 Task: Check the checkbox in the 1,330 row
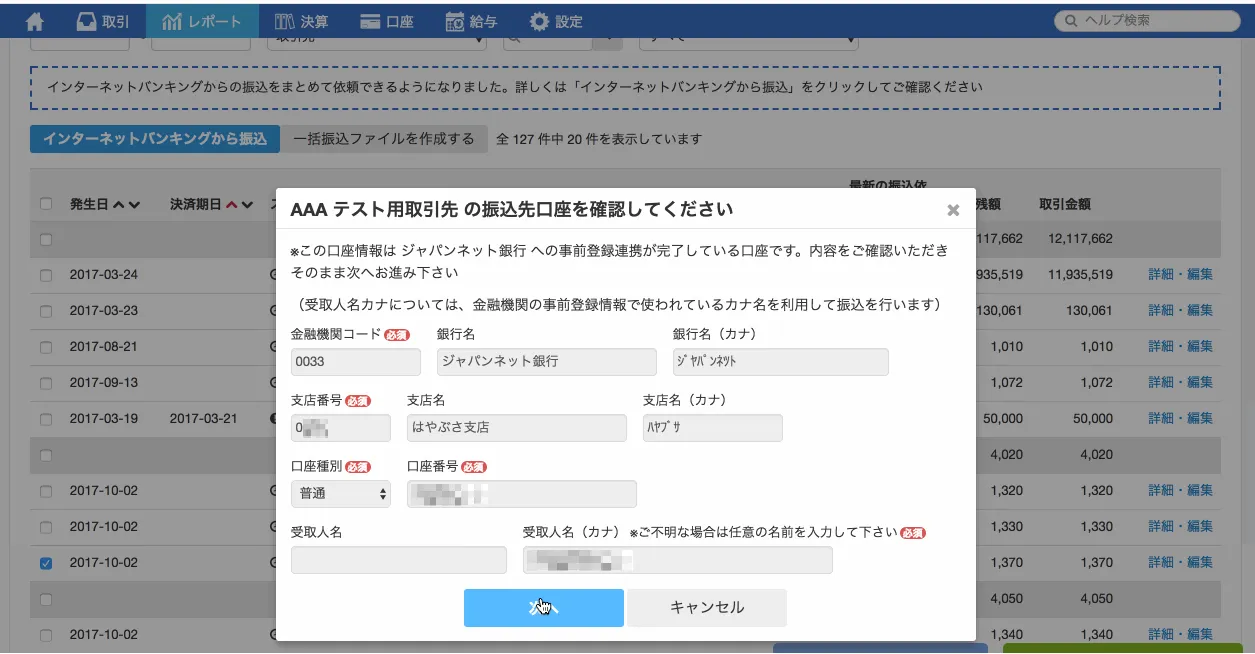coord(45,527)
